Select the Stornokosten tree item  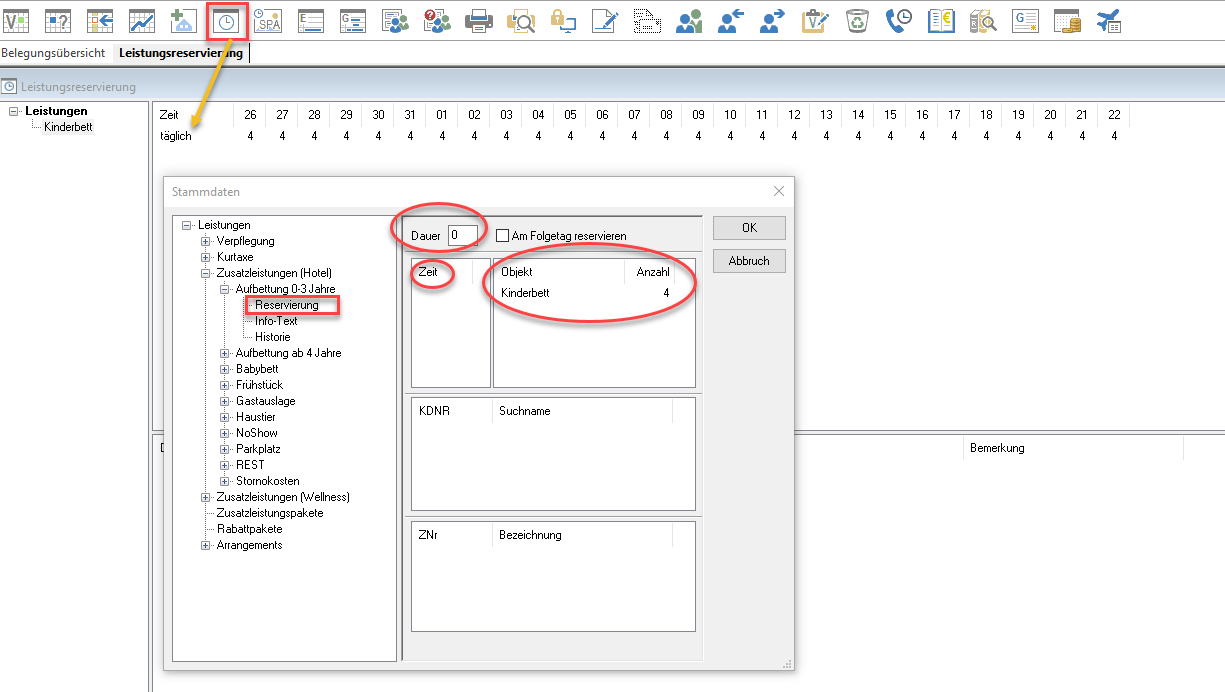click(267, 481)
